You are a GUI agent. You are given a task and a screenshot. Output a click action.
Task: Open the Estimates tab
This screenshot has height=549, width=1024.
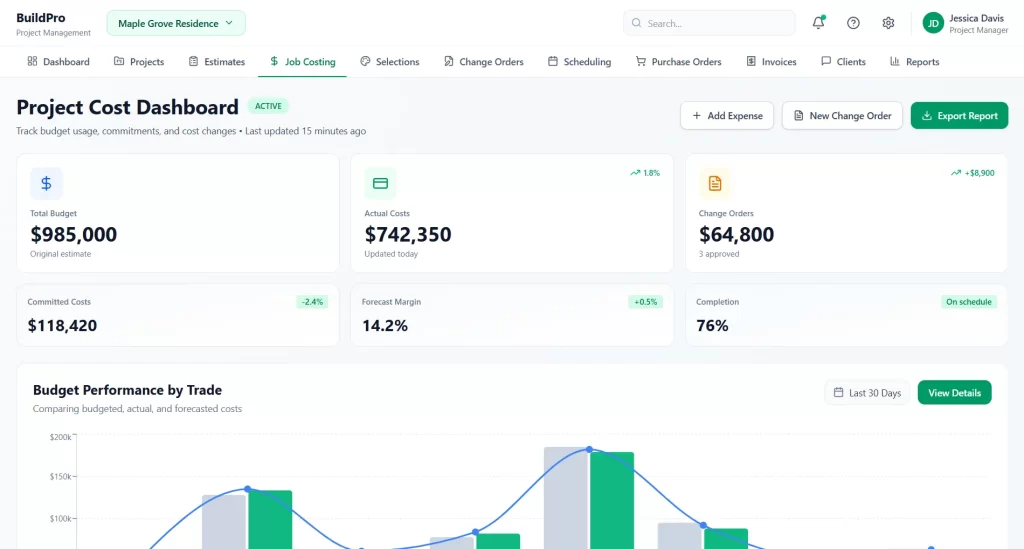click(x=216, y=61)
